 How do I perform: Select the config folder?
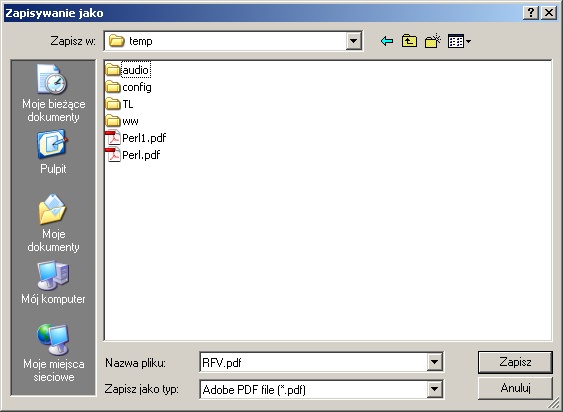(129, 87)
